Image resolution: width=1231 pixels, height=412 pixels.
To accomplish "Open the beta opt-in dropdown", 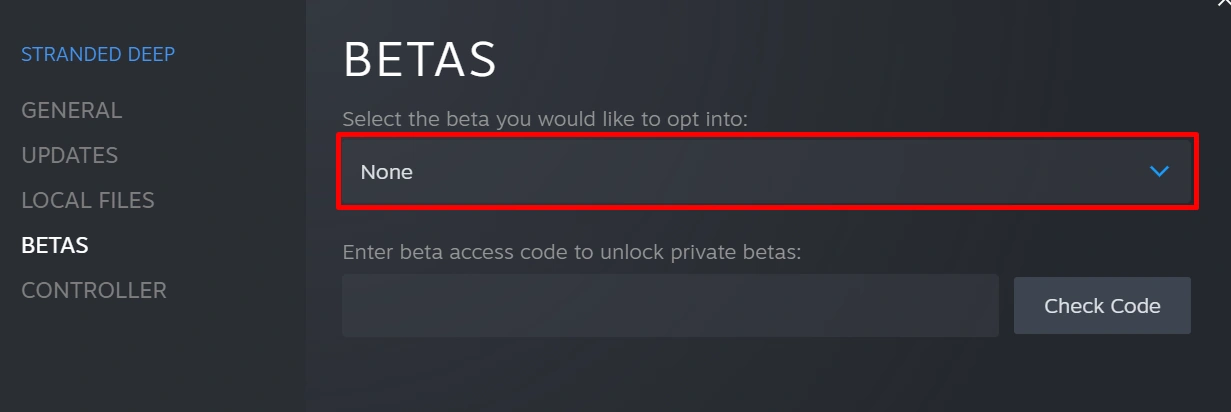I will coord(767,172).
